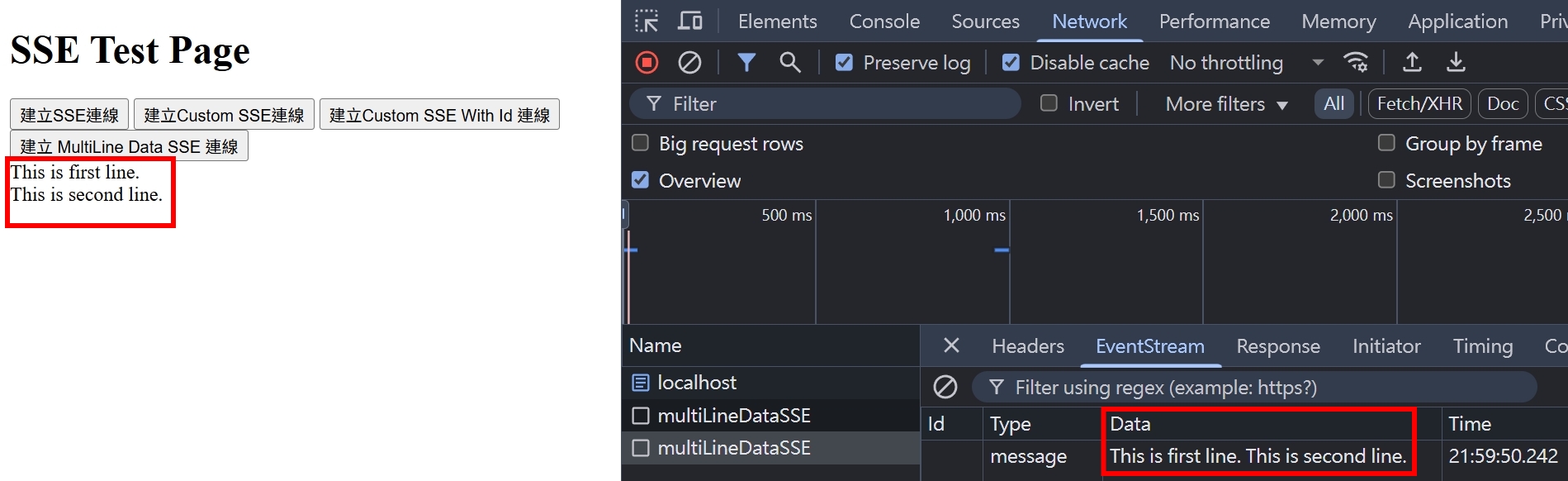Focus the network Filter input
Viewport: 1568px width, 481px height.
[826, 103]
